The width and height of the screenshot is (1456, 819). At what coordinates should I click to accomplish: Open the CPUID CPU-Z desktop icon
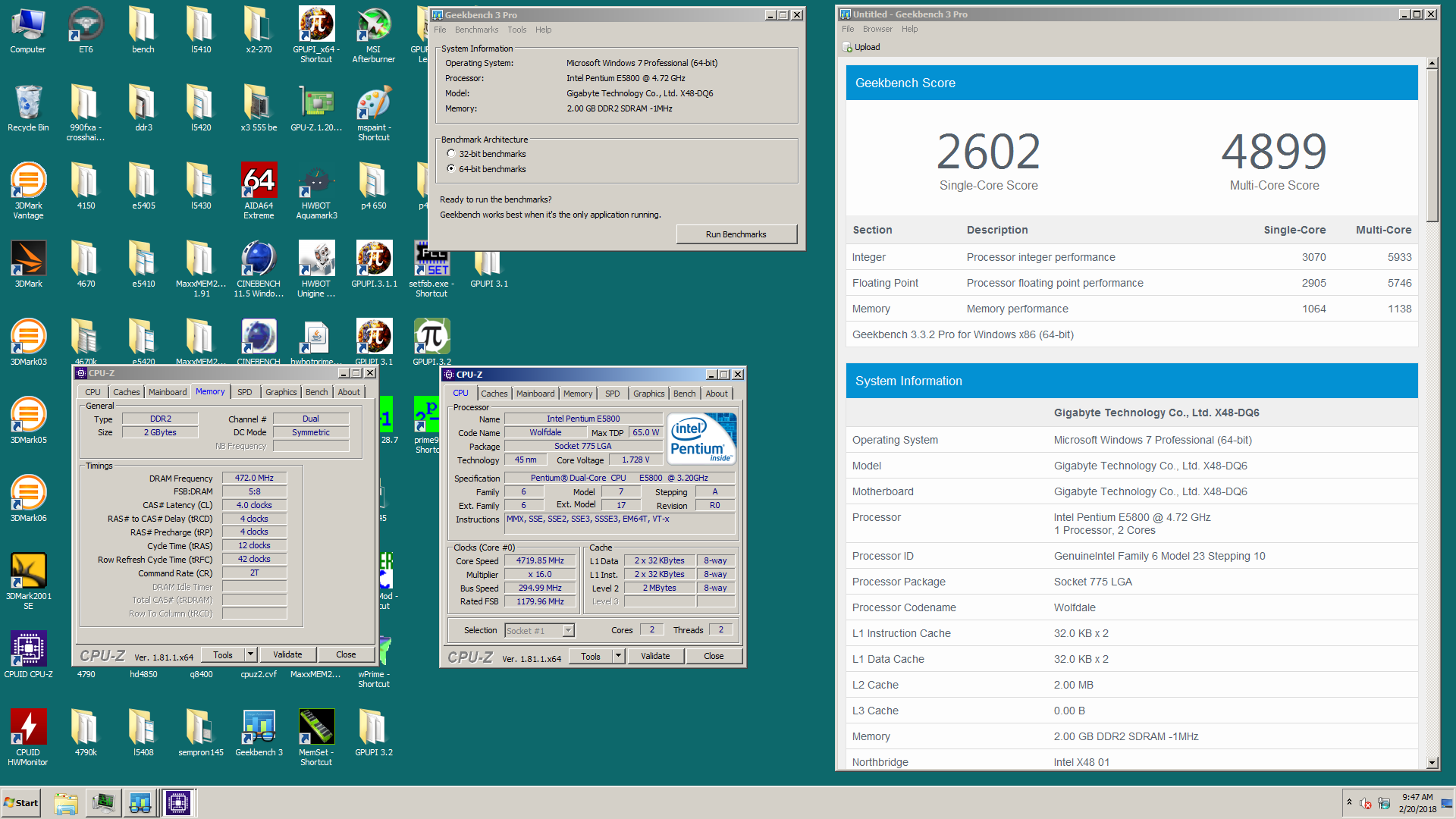pos(28,654)
